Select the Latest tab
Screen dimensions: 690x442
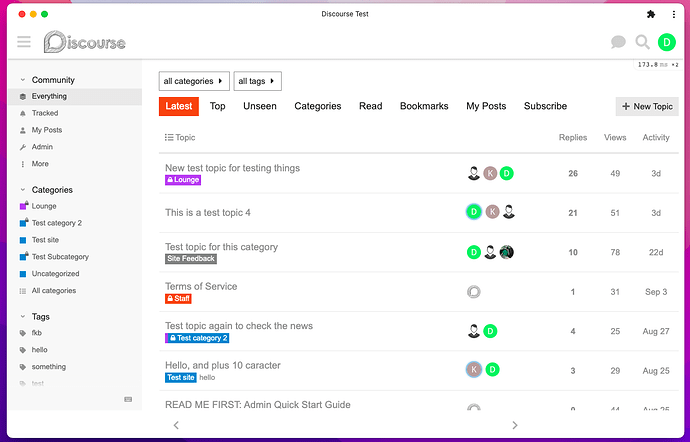tap(179, 106)
